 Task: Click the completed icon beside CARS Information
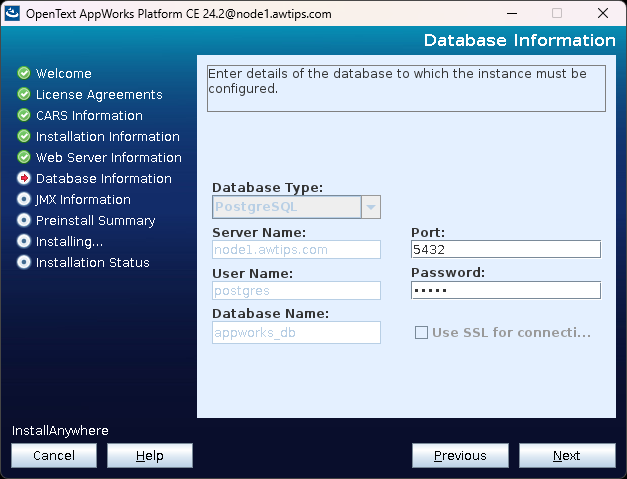[x=24, y=116]
